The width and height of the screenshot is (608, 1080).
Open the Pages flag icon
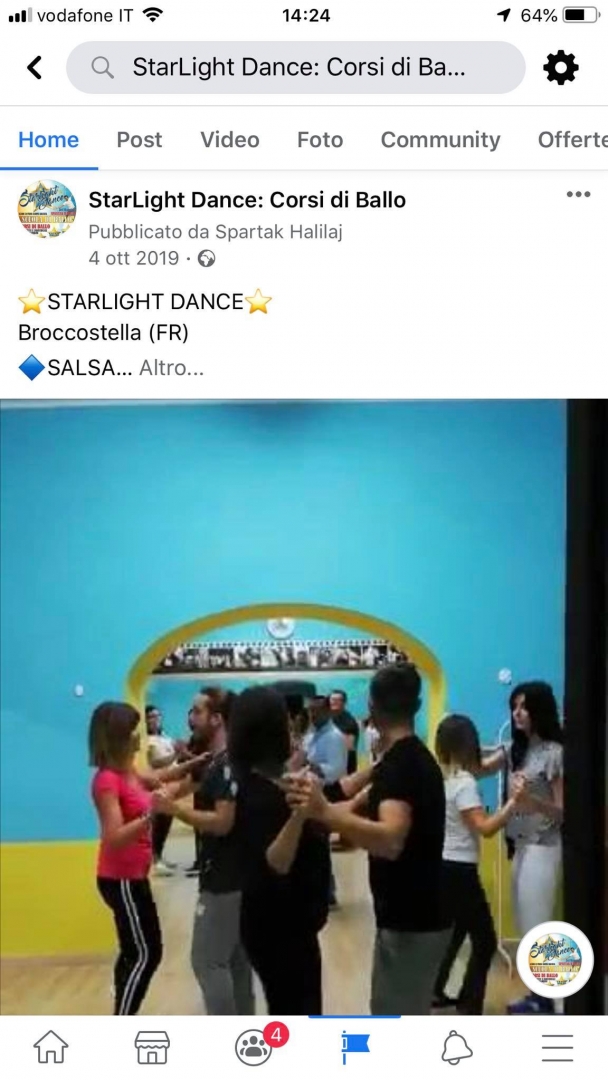tap(355, 1048)
